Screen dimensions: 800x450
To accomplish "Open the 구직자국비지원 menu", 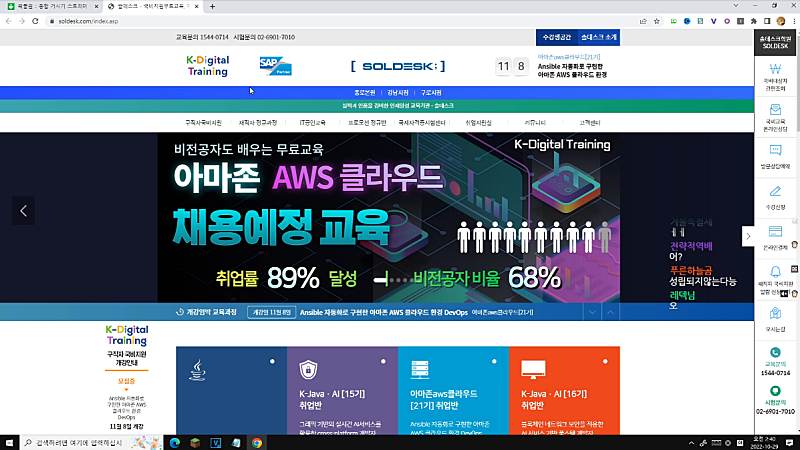I will (203, 123).
